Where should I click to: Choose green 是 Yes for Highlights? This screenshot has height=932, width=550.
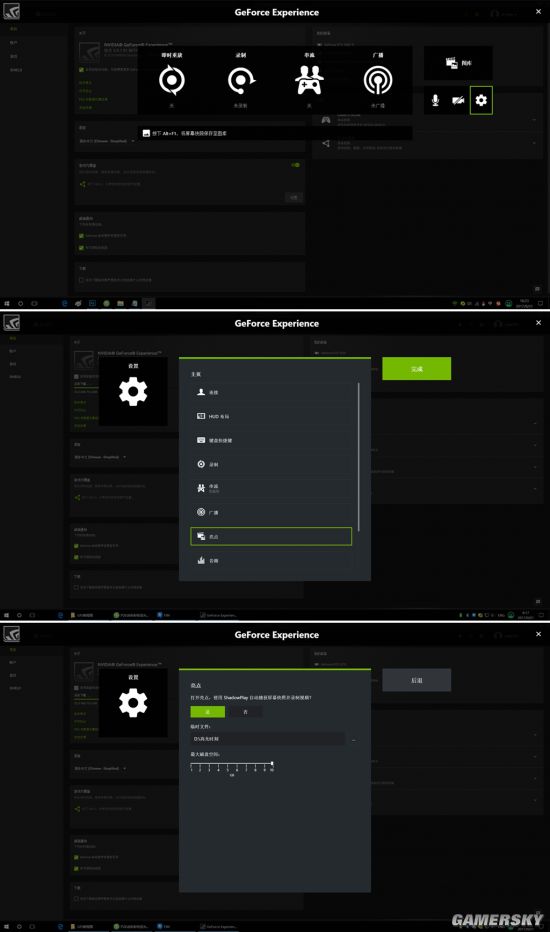coord(208,711)
